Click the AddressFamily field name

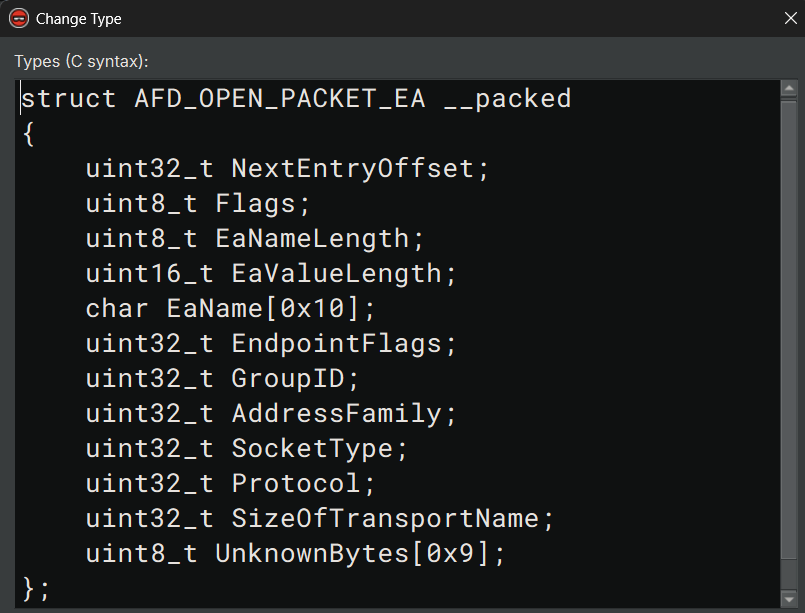point(336,413)
